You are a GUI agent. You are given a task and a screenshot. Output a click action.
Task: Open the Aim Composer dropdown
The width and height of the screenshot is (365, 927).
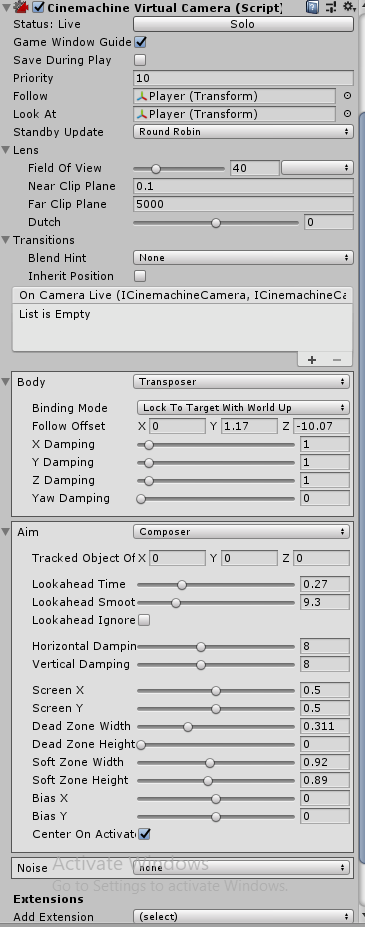click(x=241, y=531)
